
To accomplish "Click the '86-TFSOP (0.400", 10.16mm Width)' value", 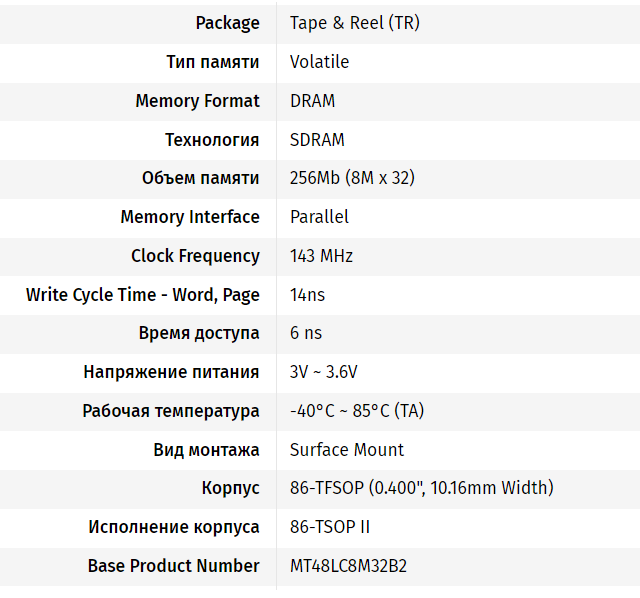I will tap(421, 488).
